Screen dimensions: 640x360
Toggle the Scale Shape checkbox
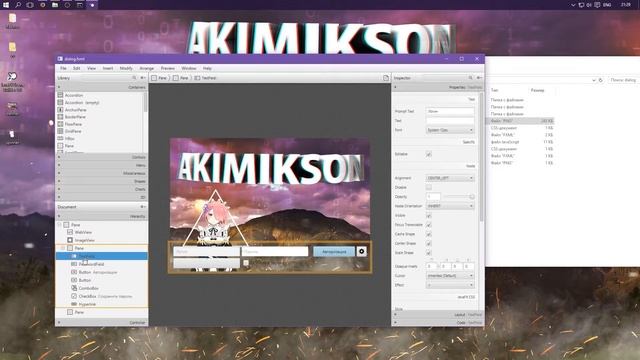click(429, 253)
